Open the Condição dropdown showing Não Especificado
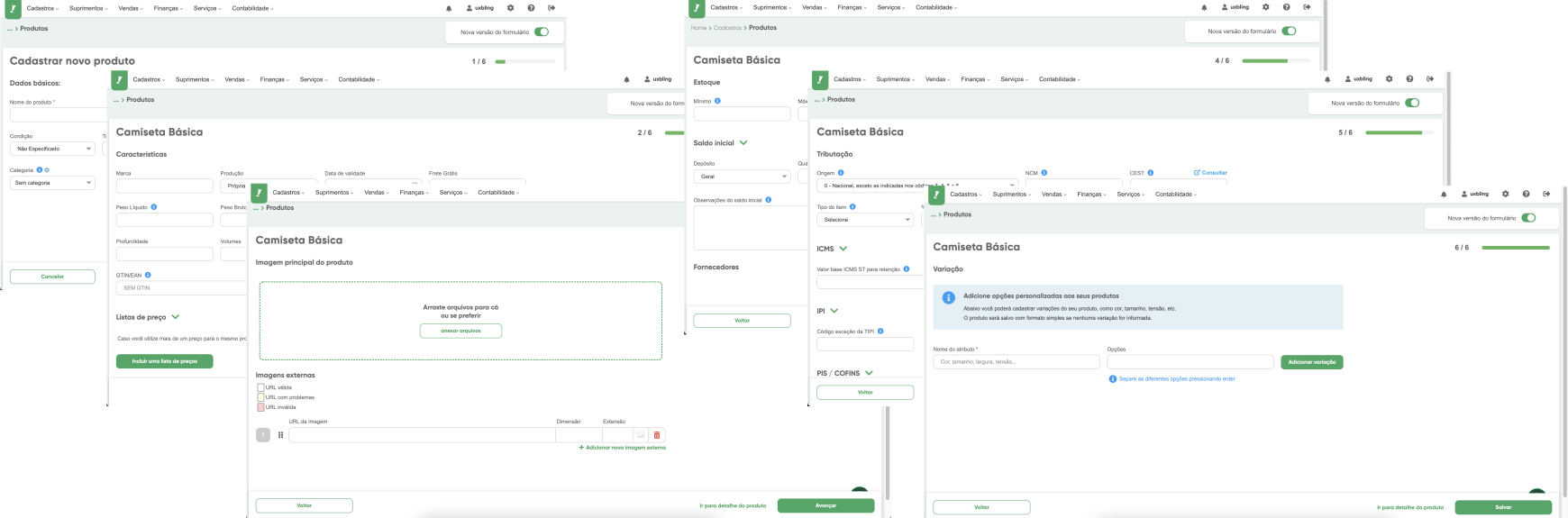The height and width of the screenshot is (518, 1568). click(x=52, y=149)
